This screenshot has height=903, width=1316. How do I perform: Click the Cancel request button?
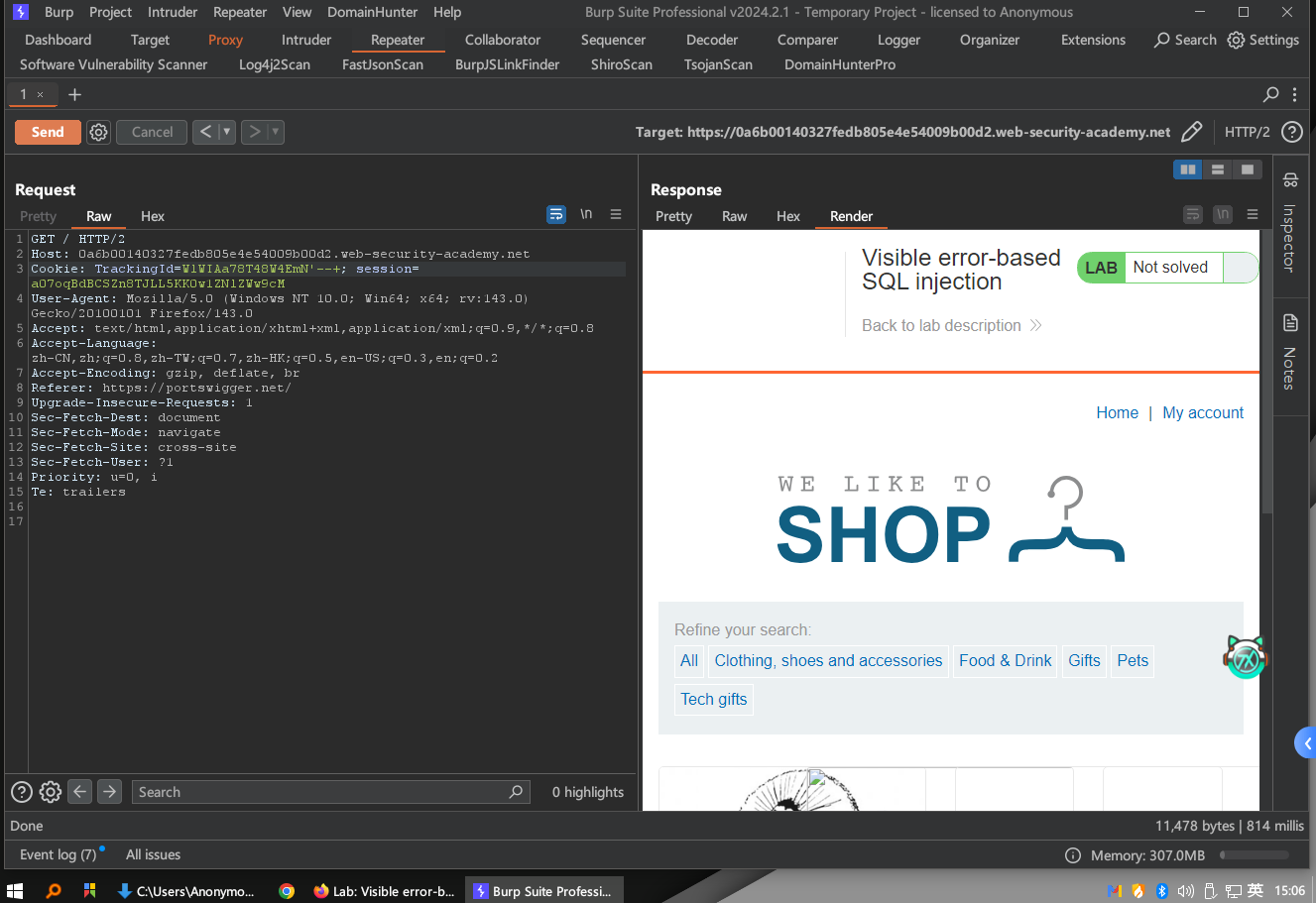point(152,132)
